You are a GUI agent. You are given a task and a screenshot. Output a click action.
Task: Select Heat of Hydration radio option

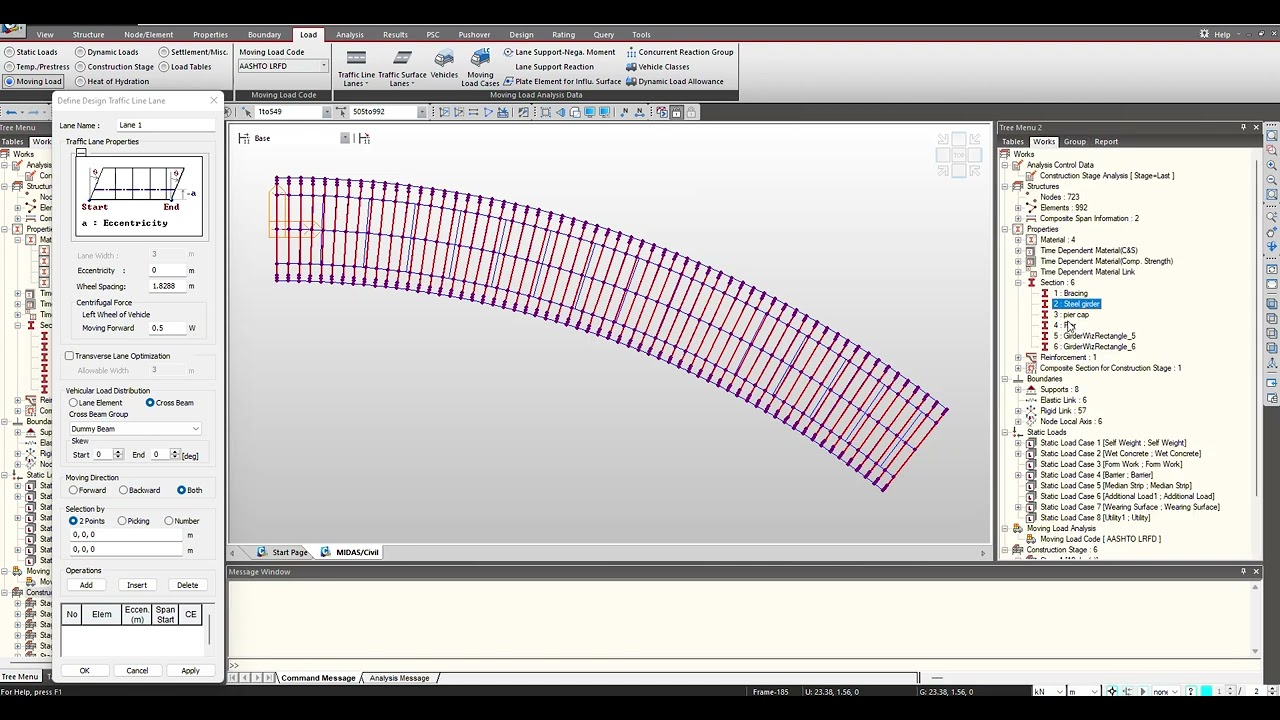tap(112, 81)
